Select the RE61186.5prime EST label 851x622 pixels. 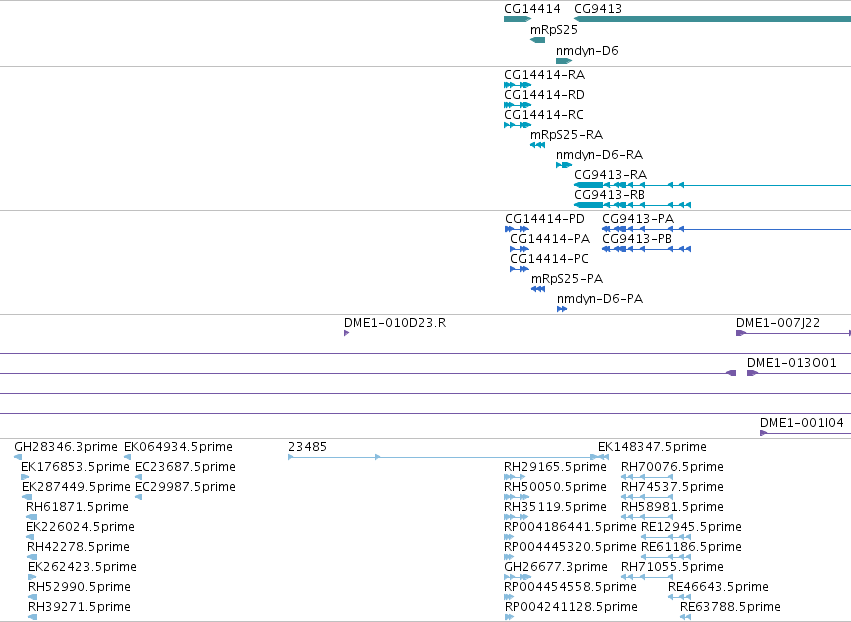[x=691, y=548]
